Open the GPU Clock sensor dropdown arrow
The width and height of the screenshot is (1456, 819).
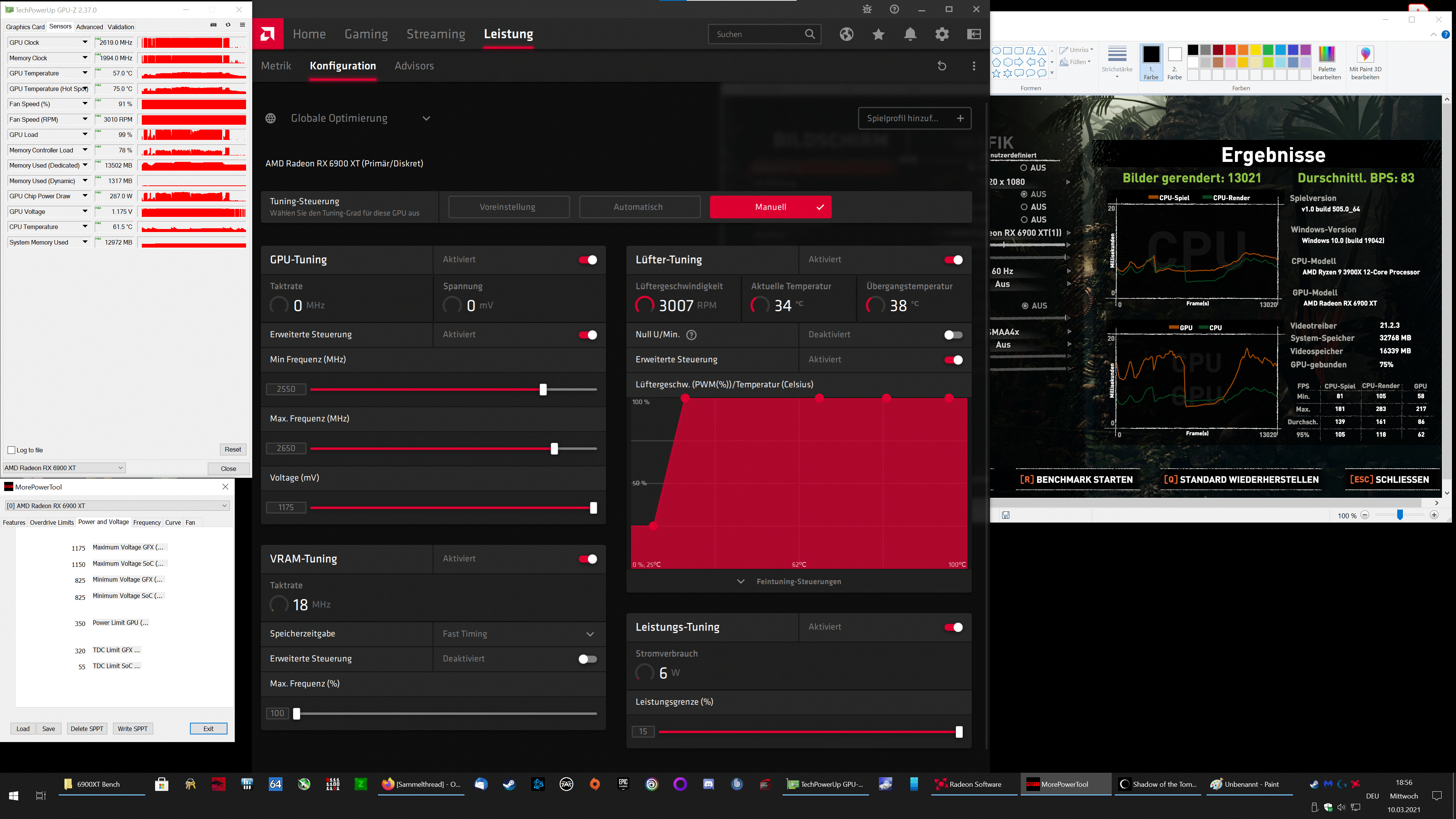pyautogui.click(x=85, y=42)
